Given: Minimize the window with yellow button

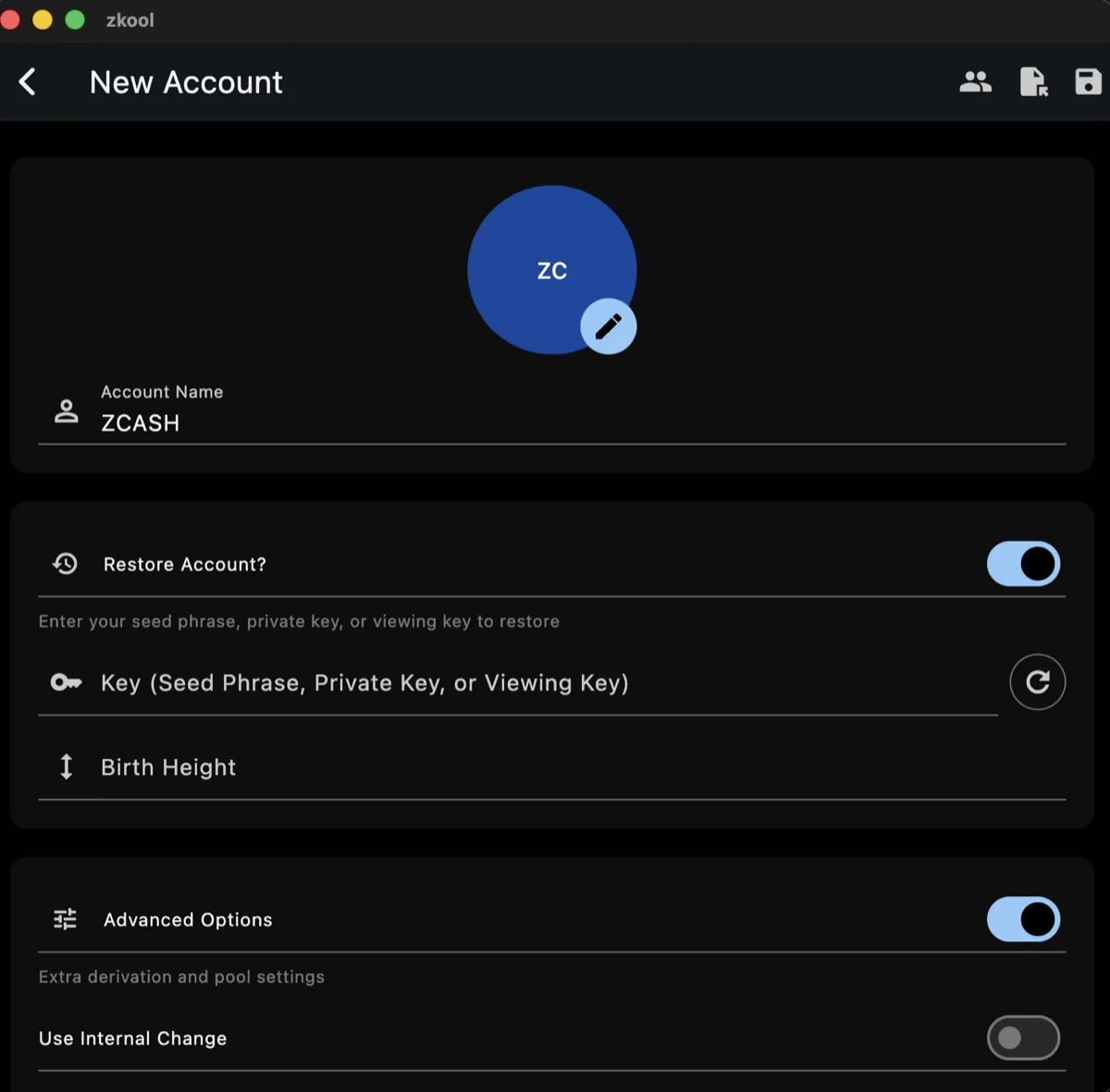Looking at the screenshot, I should [43, 19].
